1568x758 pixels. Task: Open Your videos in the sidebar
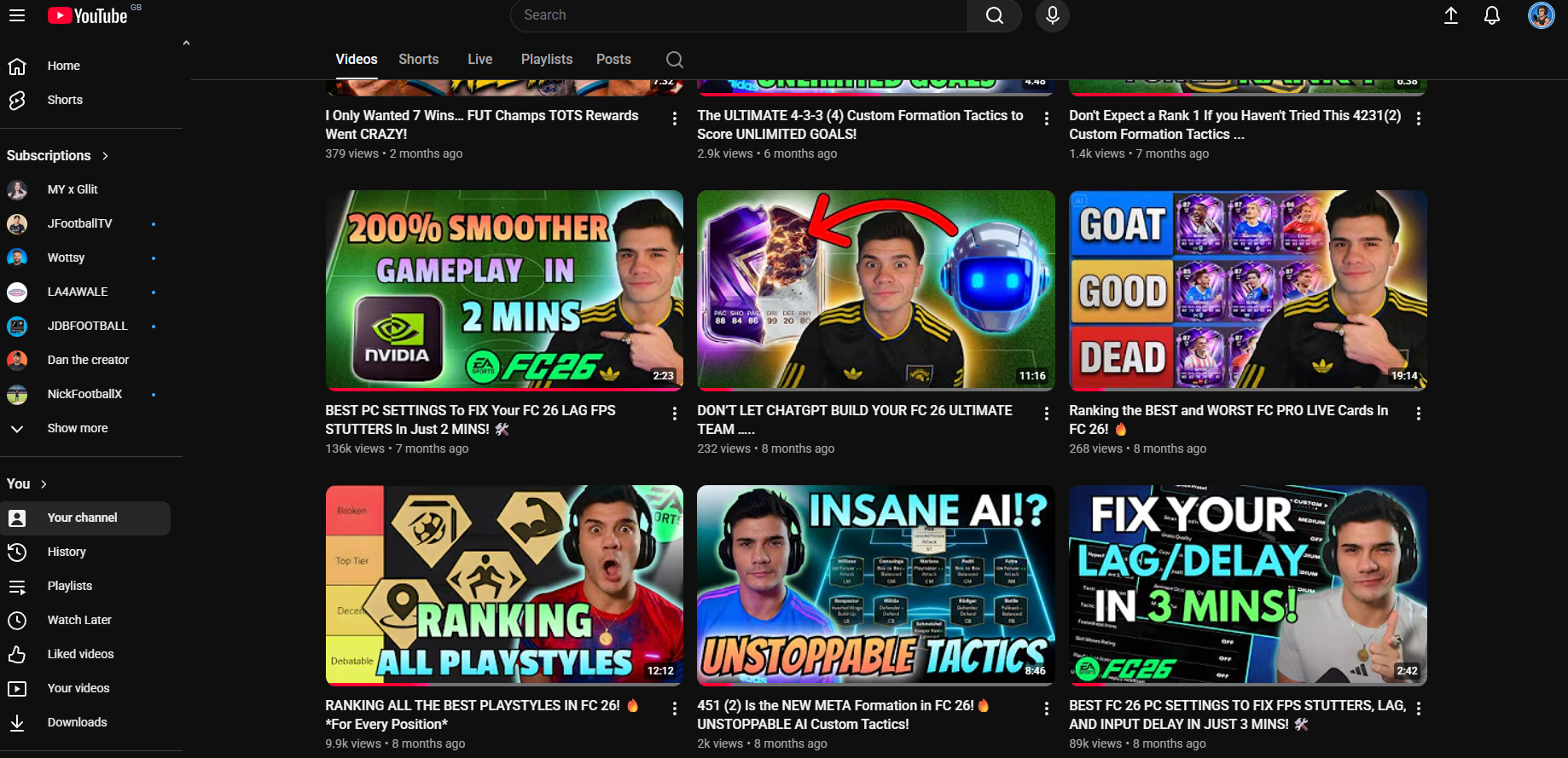85,688
